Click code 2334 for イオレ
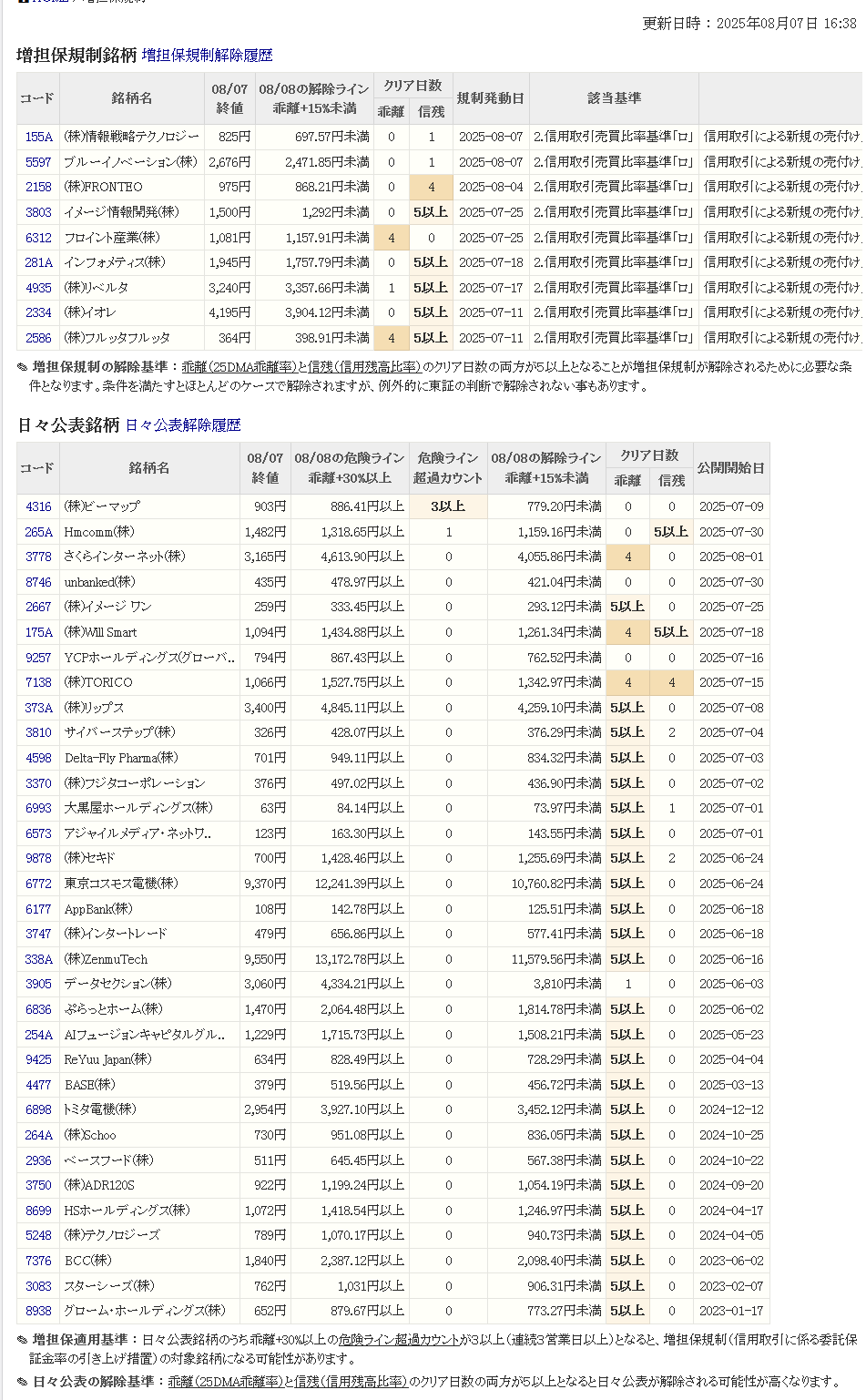The image size is (866, 1400). pyautogui.click(x=38, y=312)
